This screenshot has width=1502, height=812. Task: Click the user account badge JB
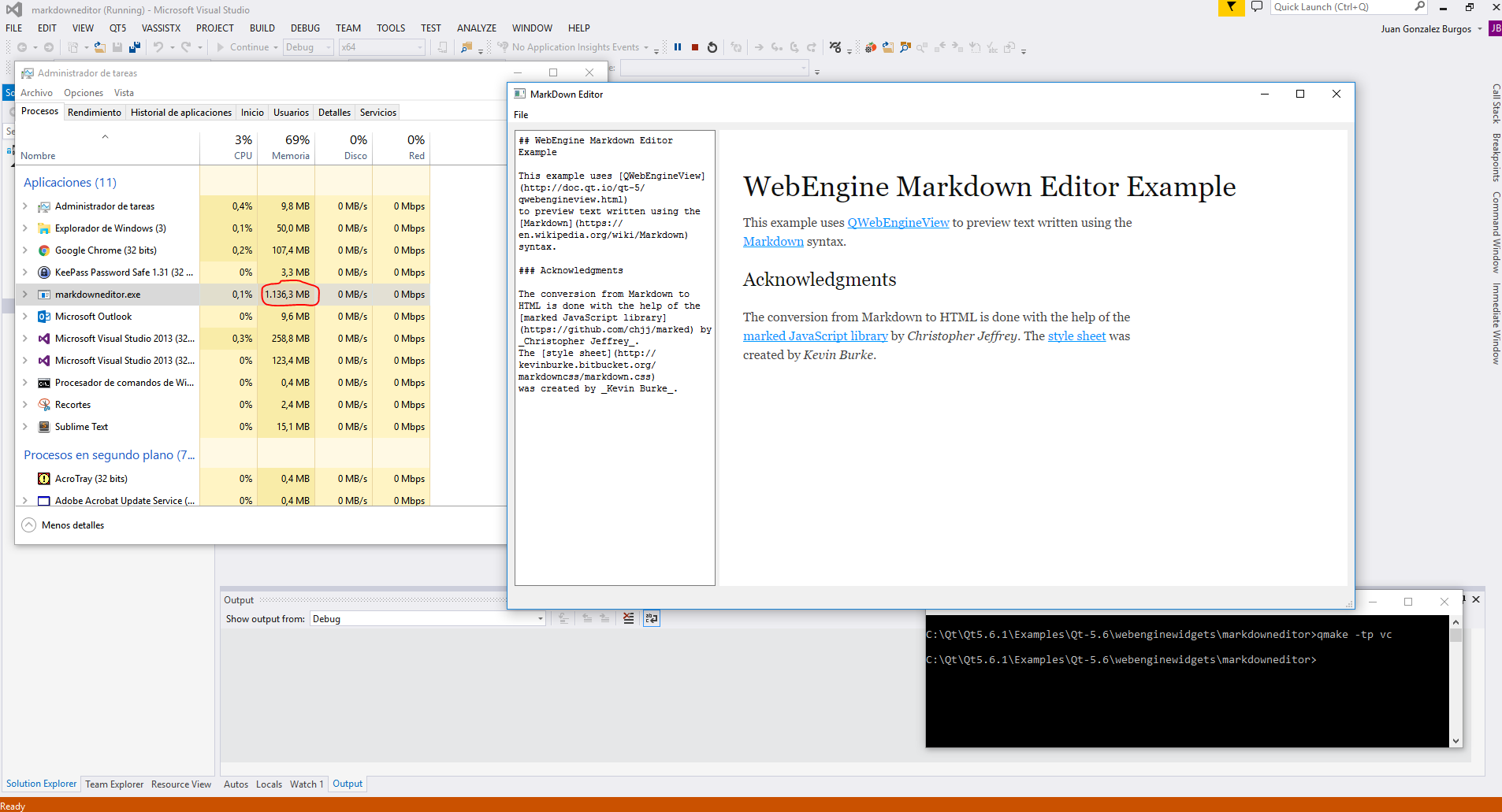tap(1495, 28)
